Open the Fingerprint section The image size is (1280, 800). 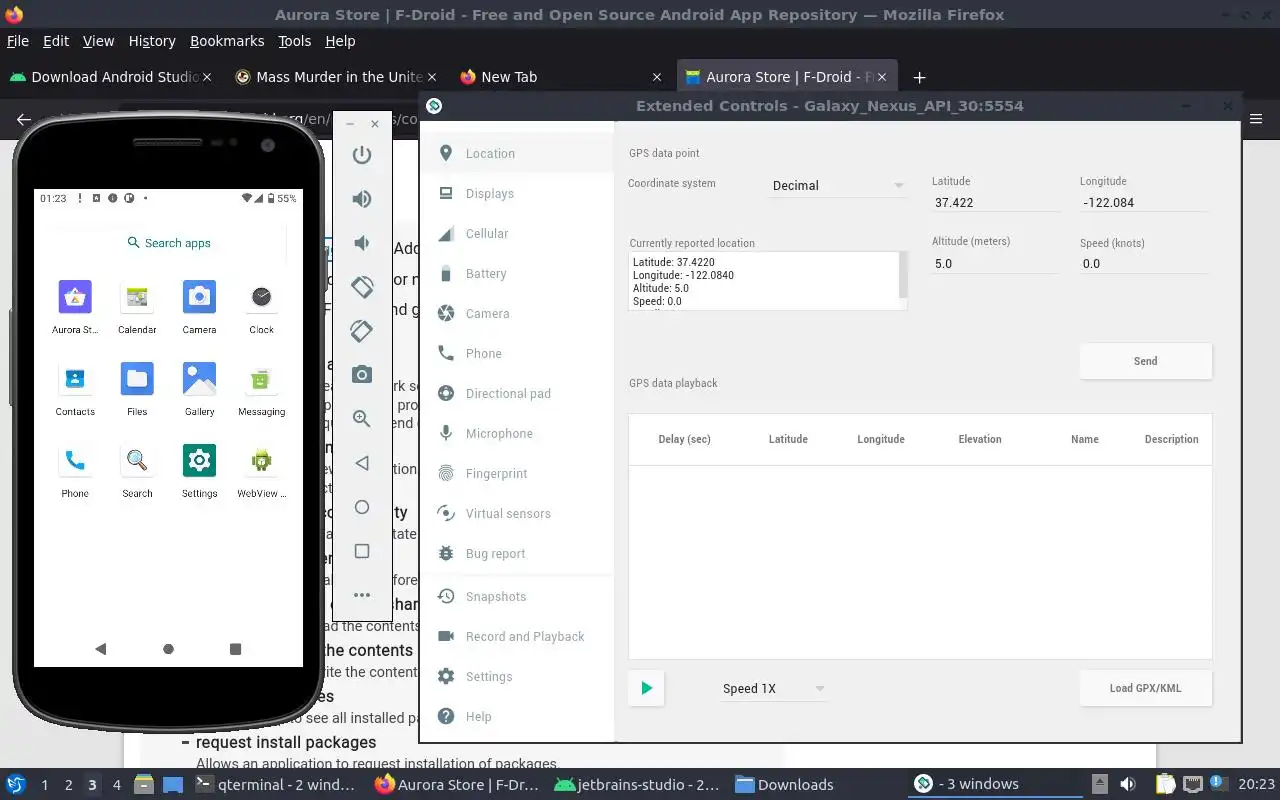(x=516, y=473)
